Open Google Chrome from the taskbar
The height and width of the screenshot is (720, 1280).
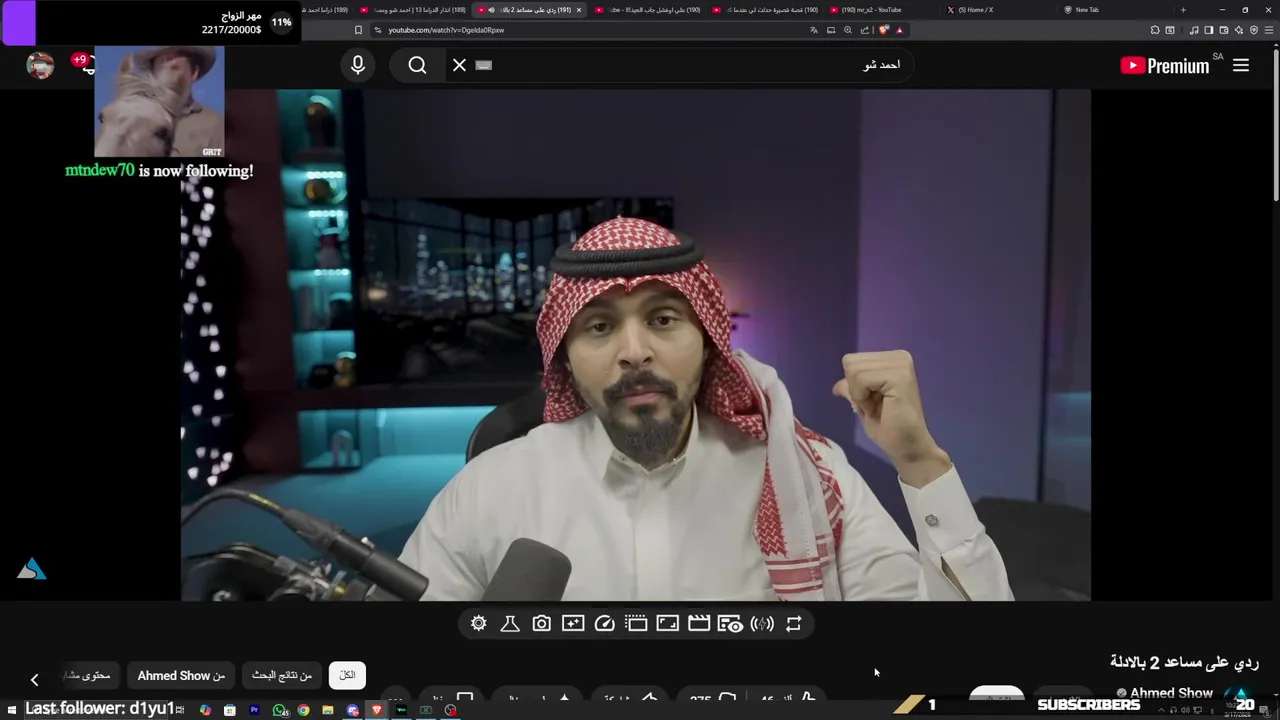click(x=303, y=710)
